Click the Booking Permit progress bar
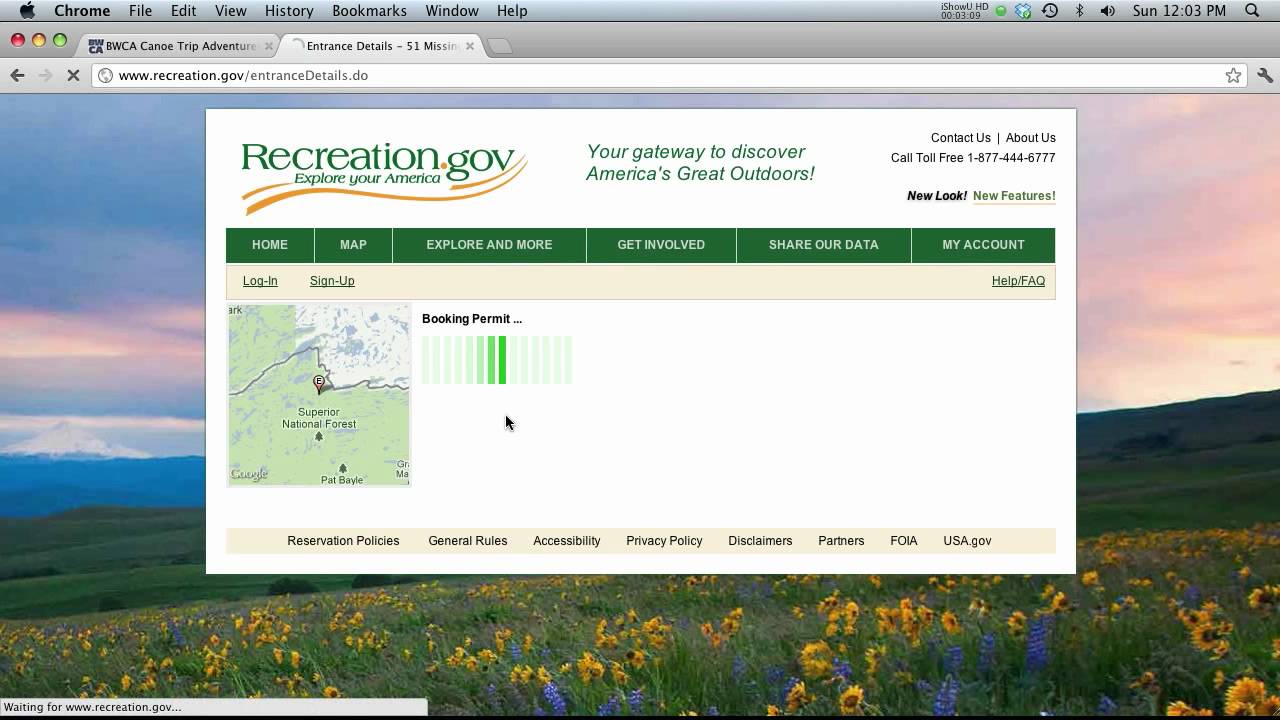 click(x=497, y=360)
